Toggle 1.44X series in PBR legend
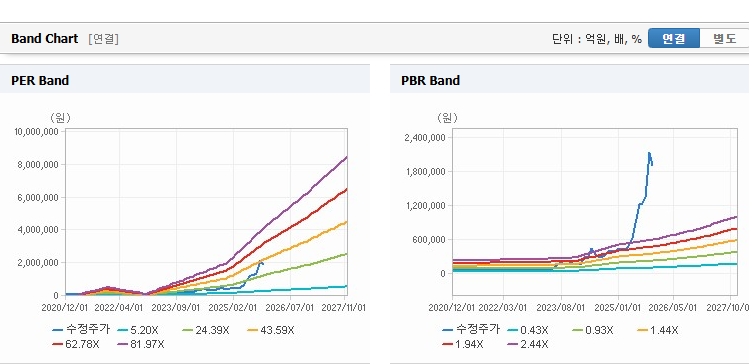749x364 pixels. (x=658, y=330)
